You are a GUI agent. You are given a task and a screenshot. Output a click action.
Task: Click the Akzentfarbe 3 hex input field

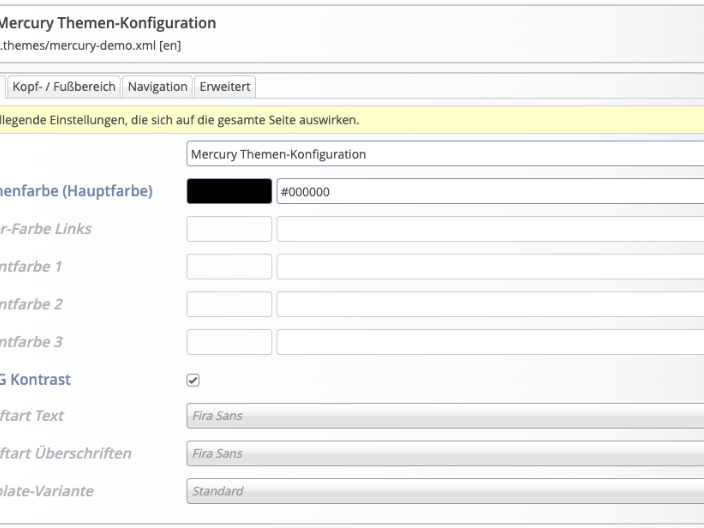[490, 342]
